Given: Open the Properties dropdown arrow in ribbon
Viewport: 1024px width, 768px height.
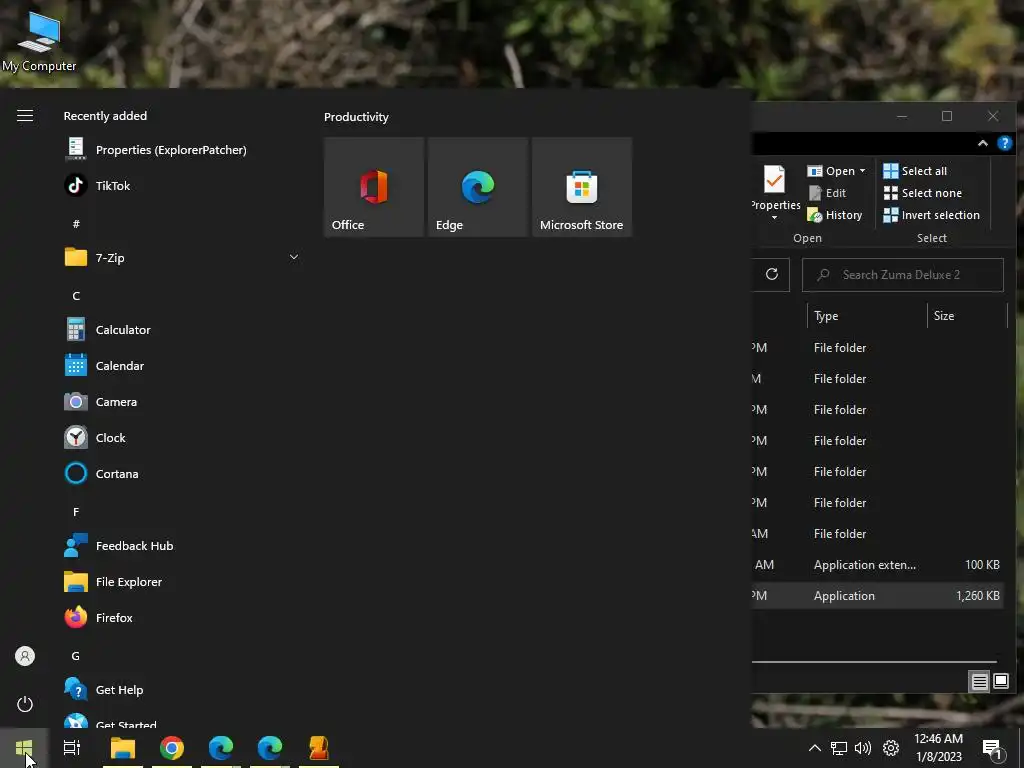Looking at the screenshot, I should point(775,217).
